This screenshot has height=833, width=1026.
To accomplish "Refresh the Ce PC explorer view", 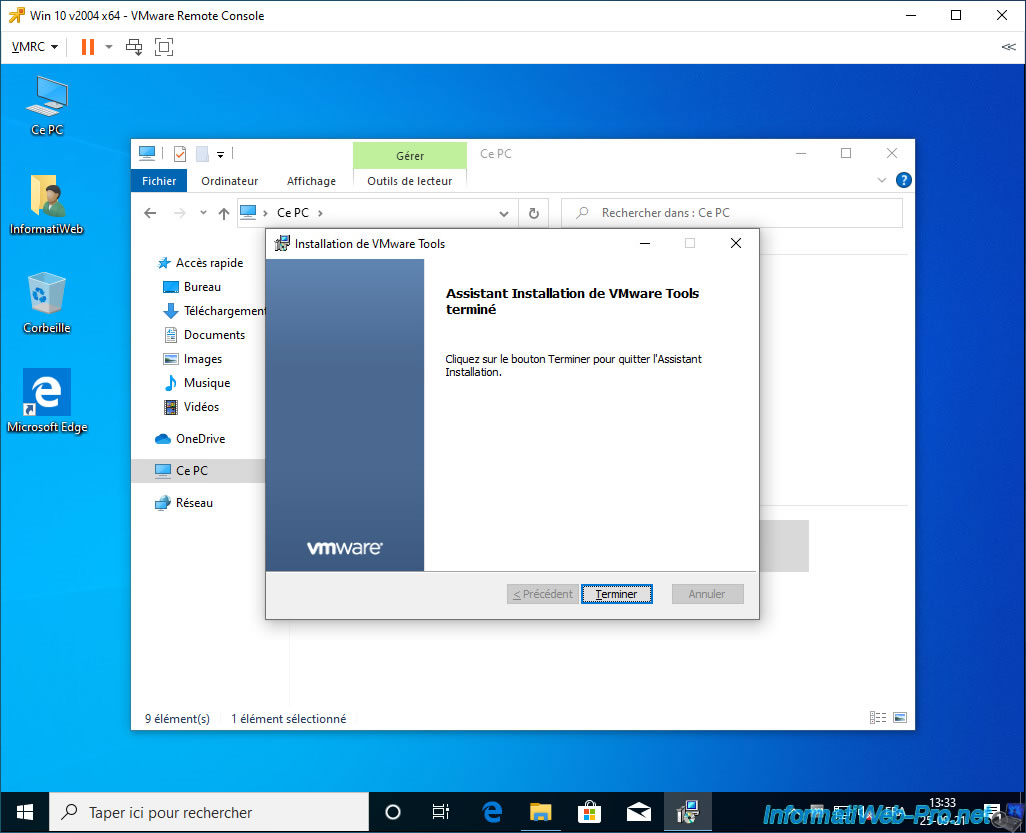I will click(x=534, y=213).
